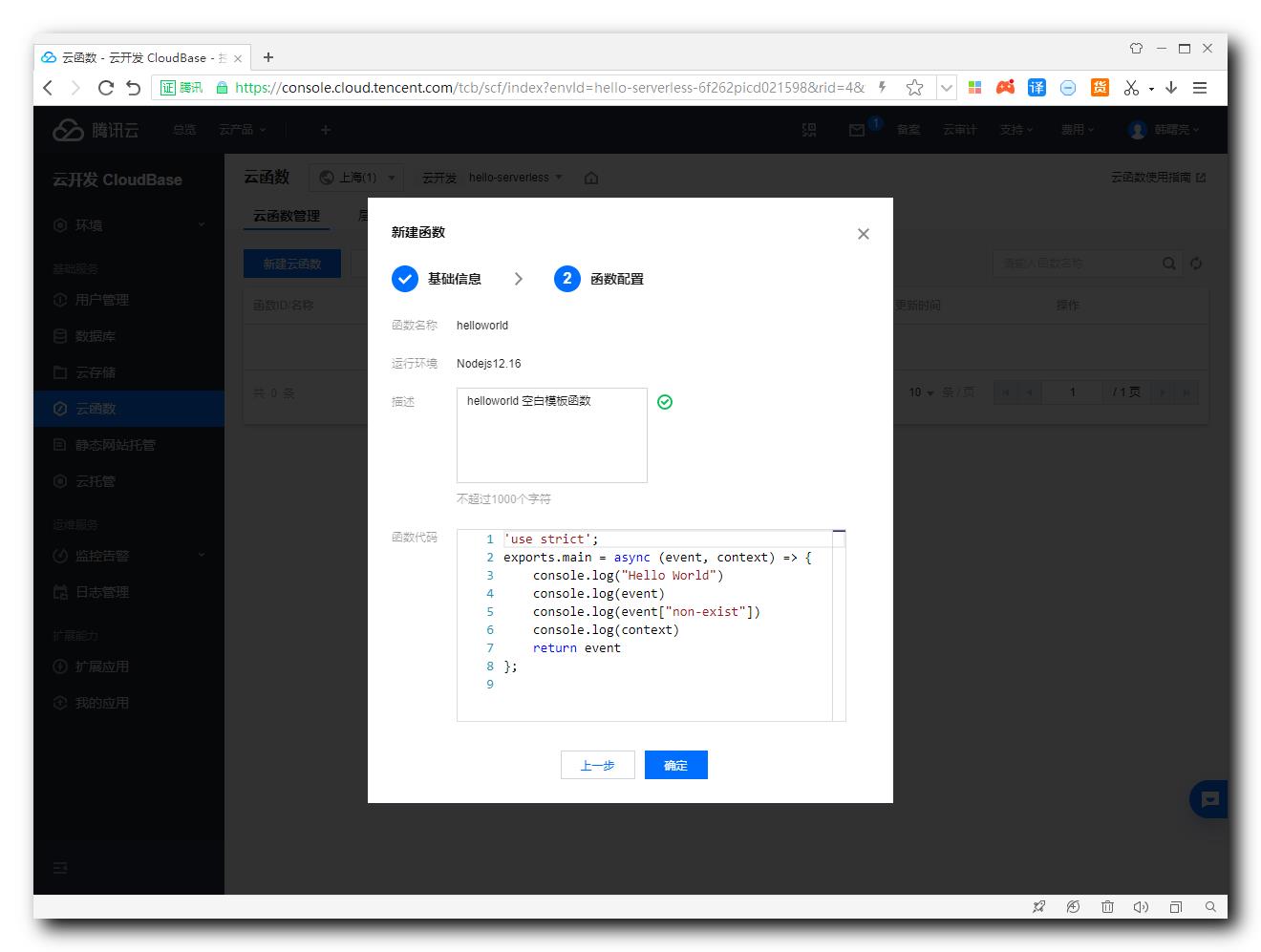The height and width of the screenshot is (952, 1261).
Task: Click the 基础信息 step checkmark circle
Action: click(x=405, y=279)
